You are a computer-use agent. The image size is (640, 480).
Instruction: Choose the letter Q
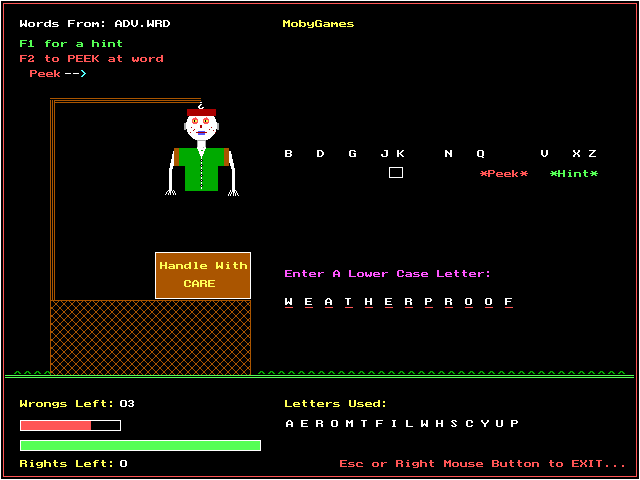(x=480, y=154)
